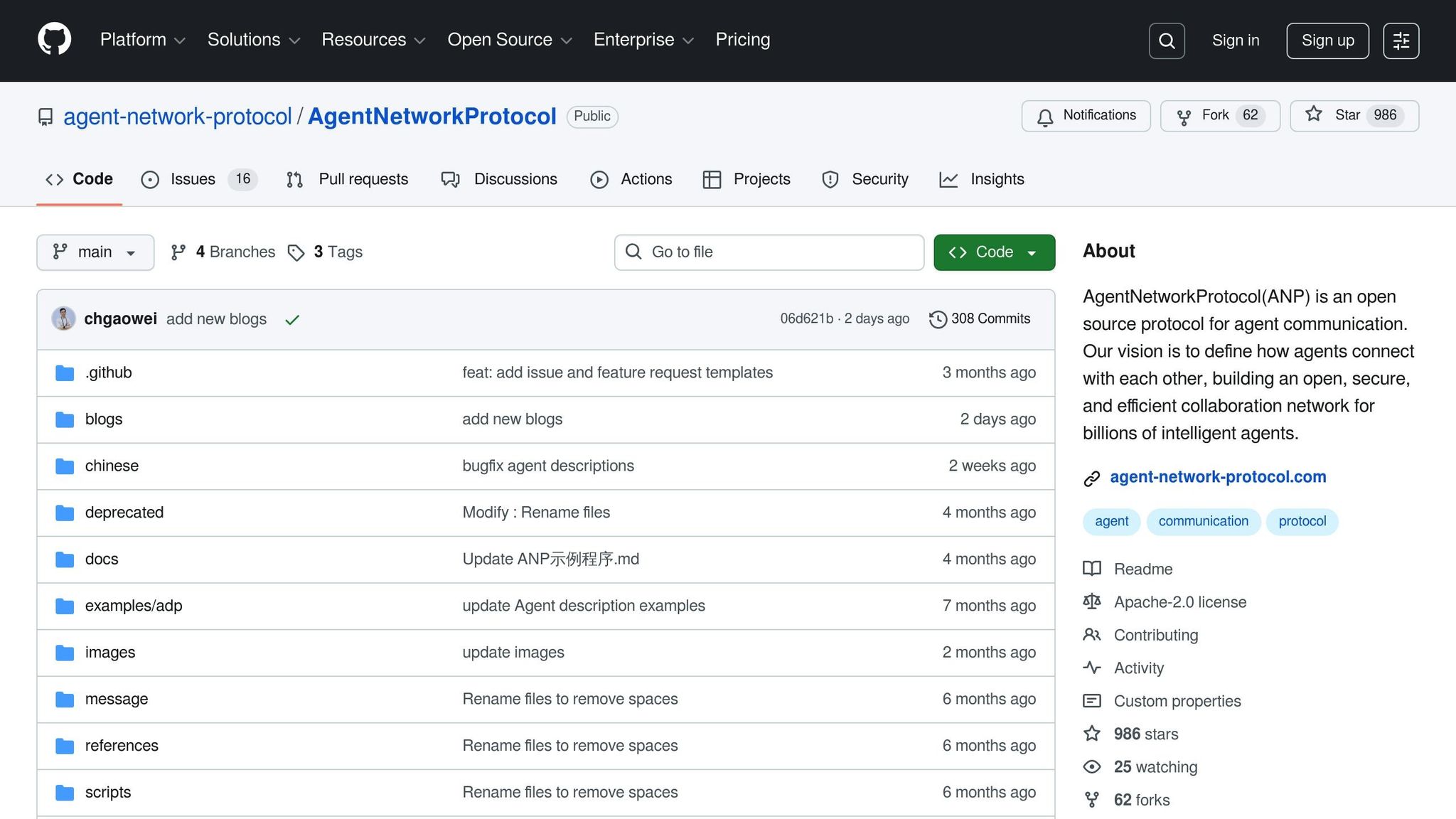This screenshot has height=819, width=1456.
Task: Focus the Go to file field
Action: (769, 252)
